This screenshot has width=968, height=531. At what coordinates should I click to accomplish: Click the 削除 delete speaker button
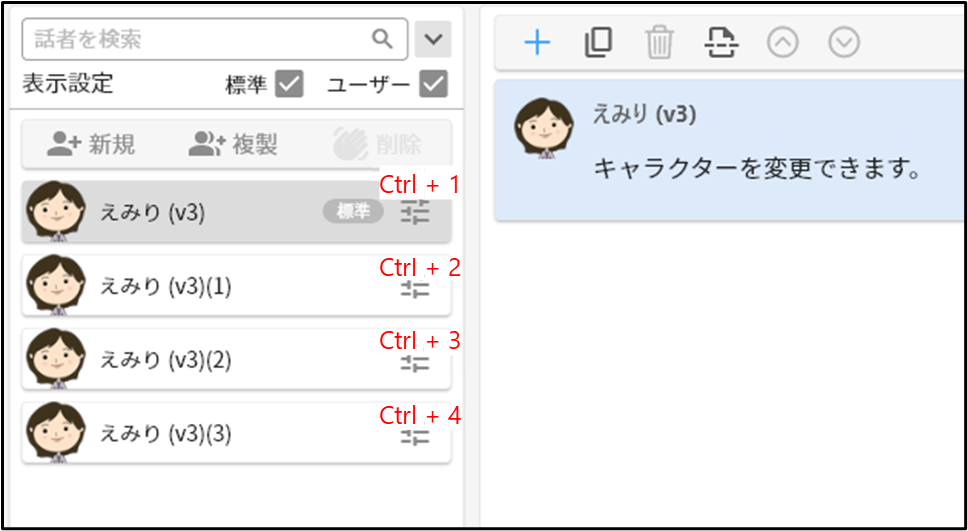pyautogui.click(x=377, y=144)
